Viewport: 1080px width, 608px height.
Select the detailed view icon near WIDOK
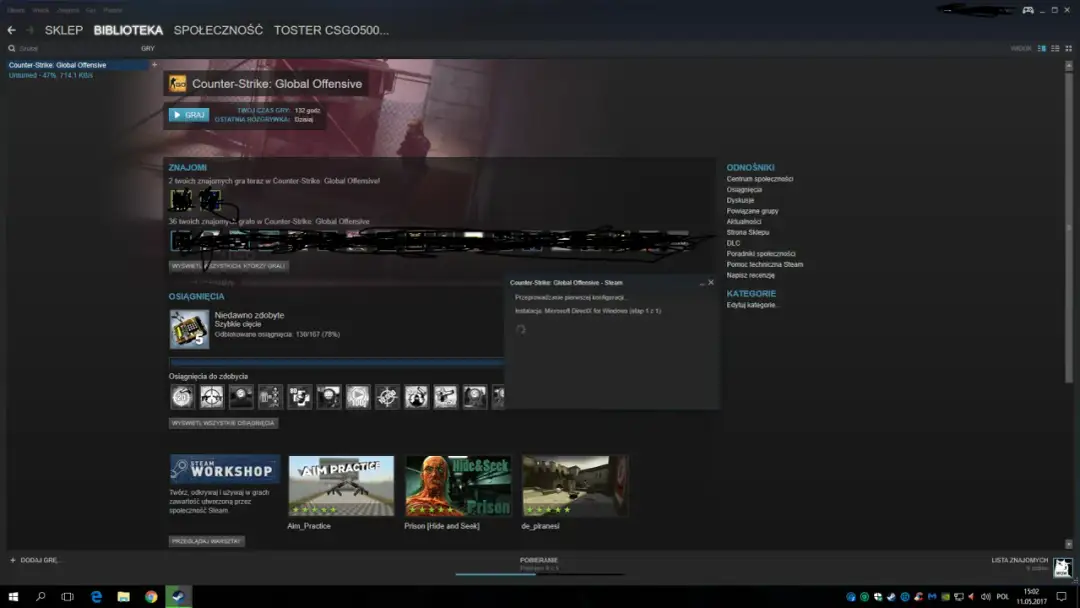[x=1039, y=47]
